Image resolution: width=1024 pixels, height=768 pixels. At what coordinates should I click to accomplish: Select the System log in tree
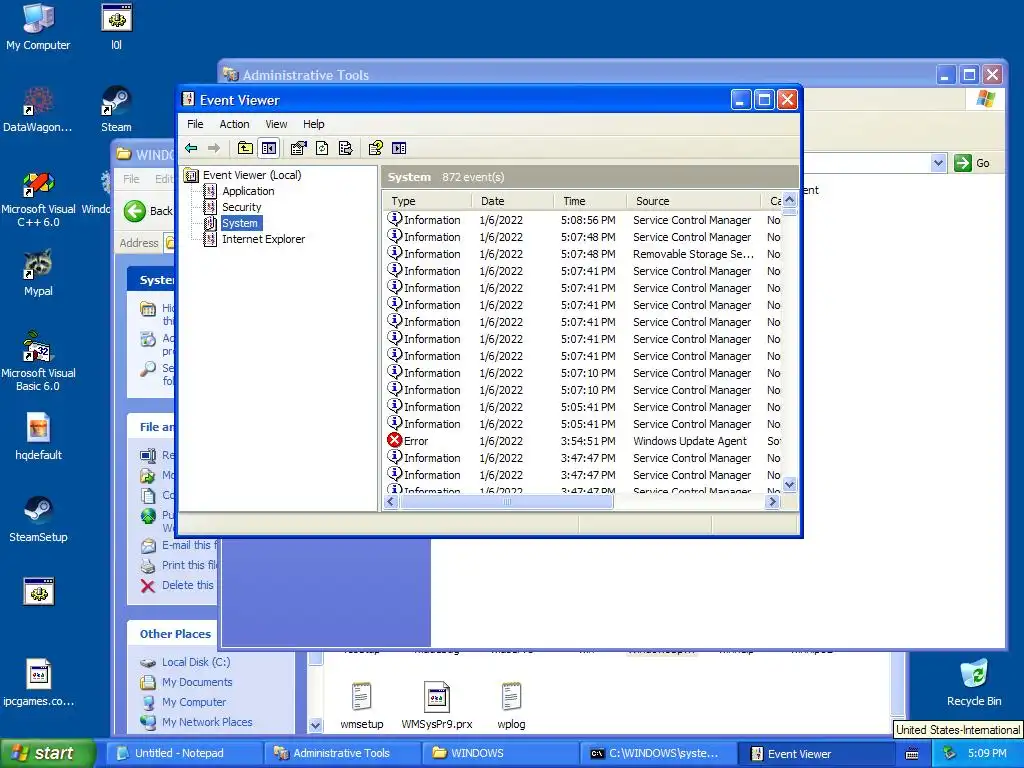point(240,223)
